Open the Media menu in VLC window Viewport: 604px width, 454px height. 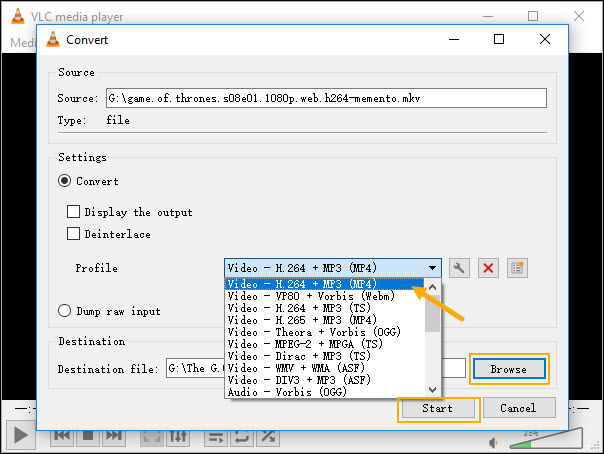[23, 42]
